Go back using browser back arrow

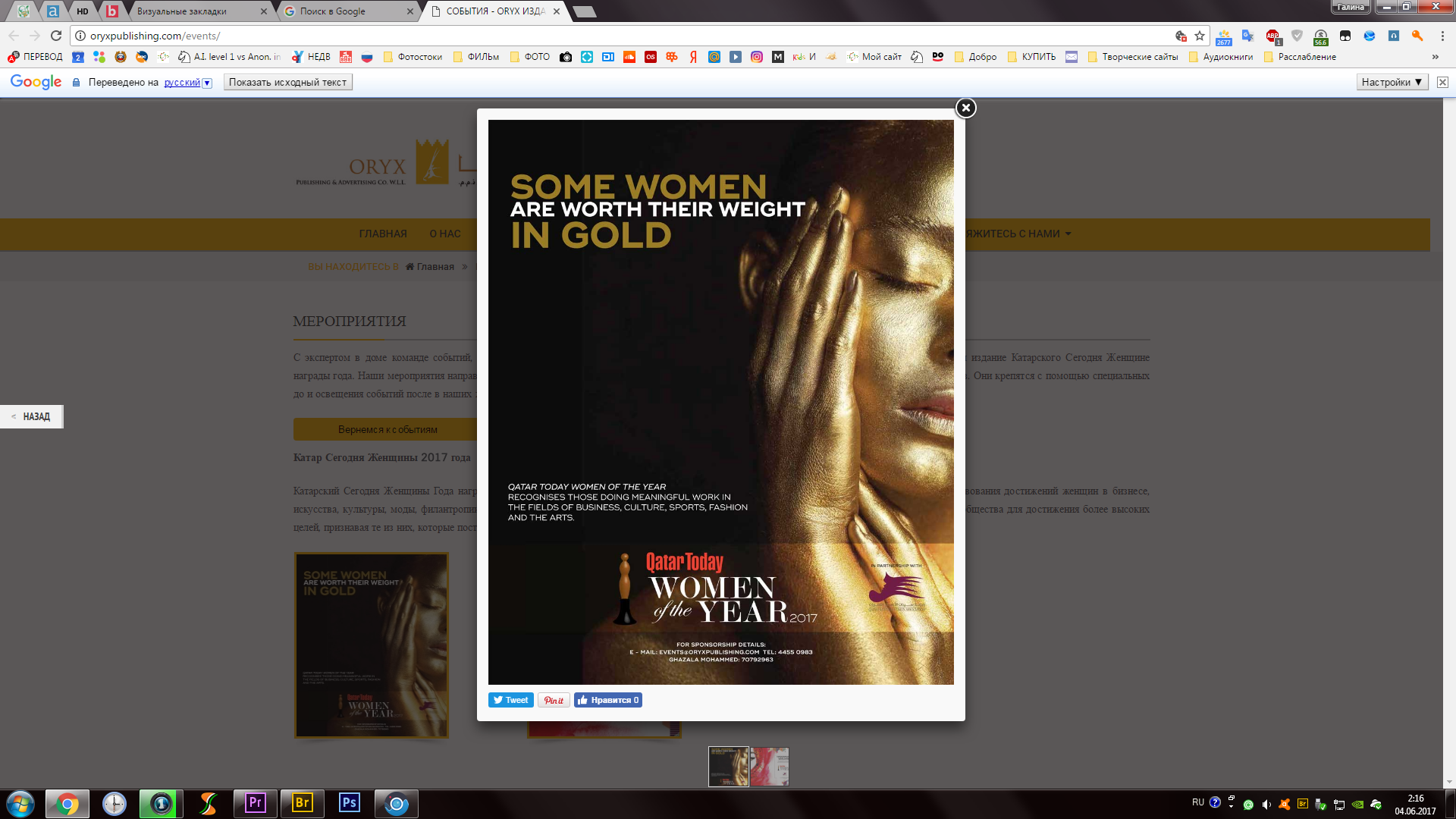click(14, 36)
